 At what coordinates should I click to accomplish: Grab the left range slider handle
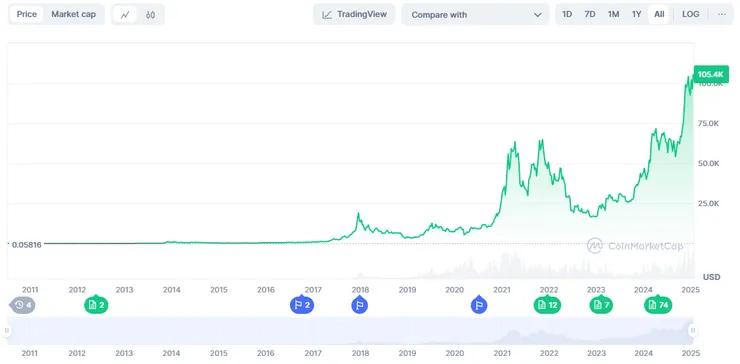tap(7, 330)
